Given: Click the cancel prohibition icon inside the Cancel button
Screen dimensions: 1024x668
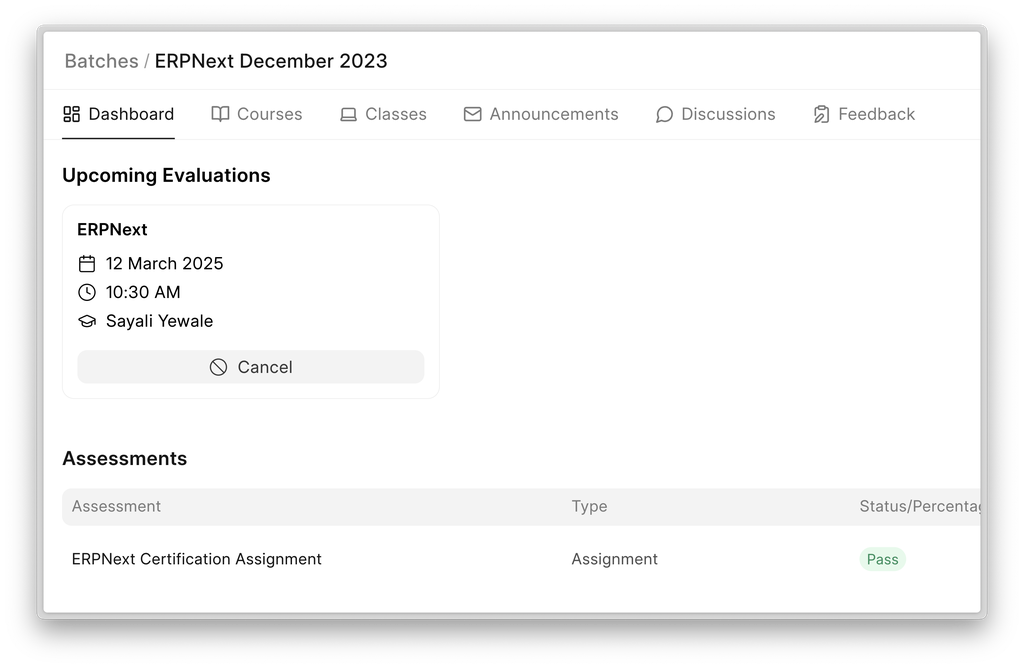Looking at the screenshot, I should (x=219, y=367).
